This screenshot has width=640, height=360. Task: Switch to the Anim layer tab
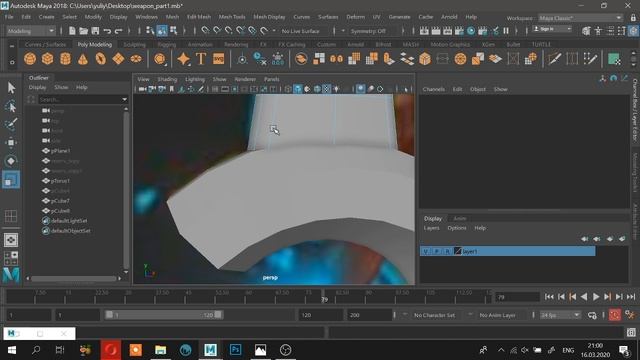coord(460,218)
